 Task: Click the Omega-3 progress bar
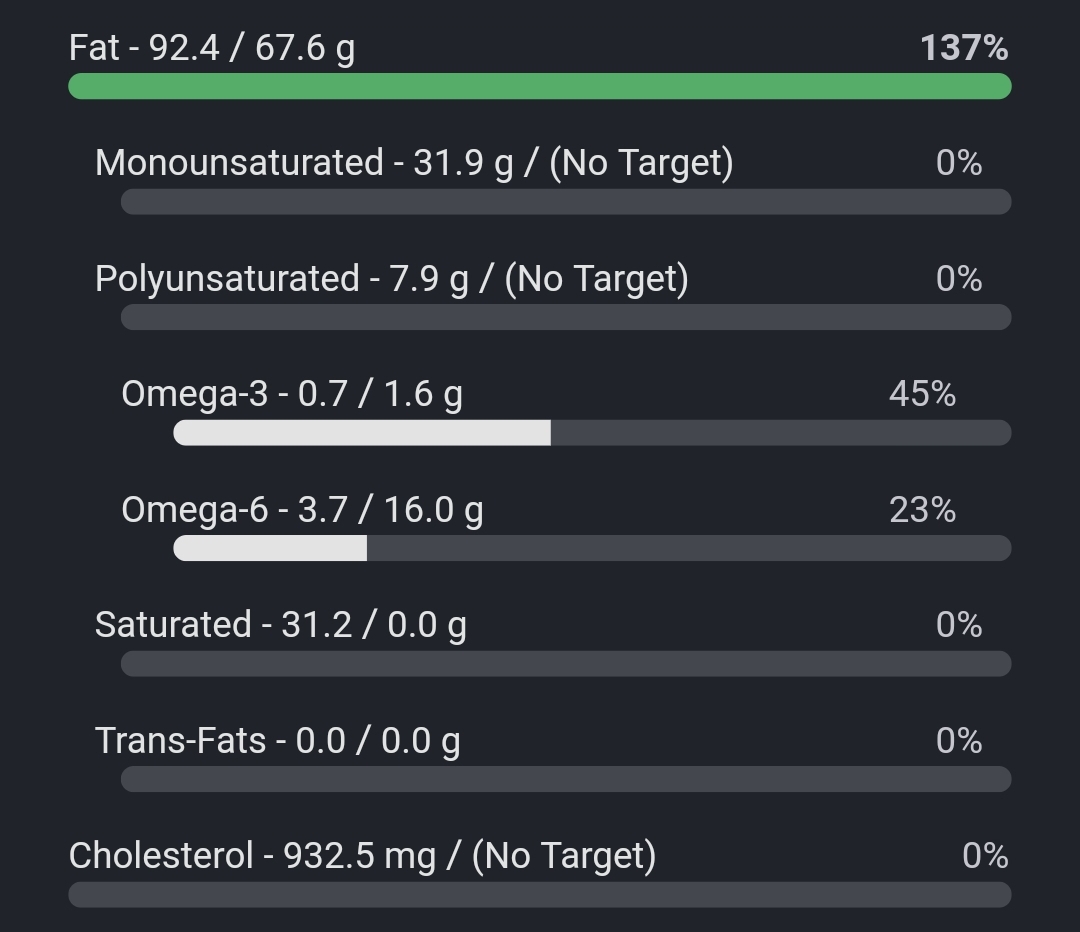point(592,433)
